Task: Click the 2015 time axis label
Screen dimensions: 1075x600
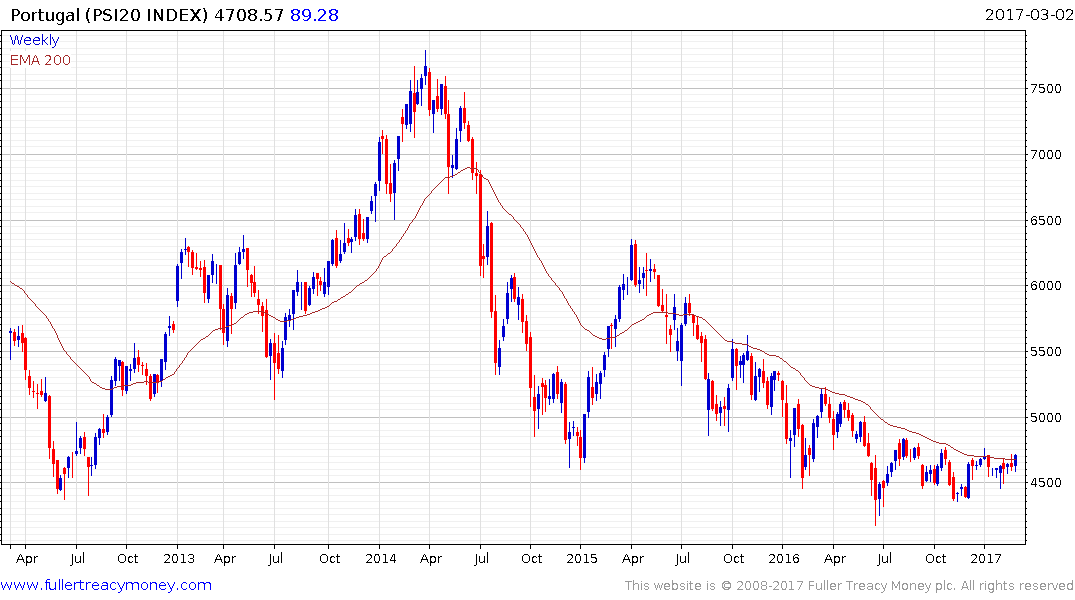Action: coord(582,559)
